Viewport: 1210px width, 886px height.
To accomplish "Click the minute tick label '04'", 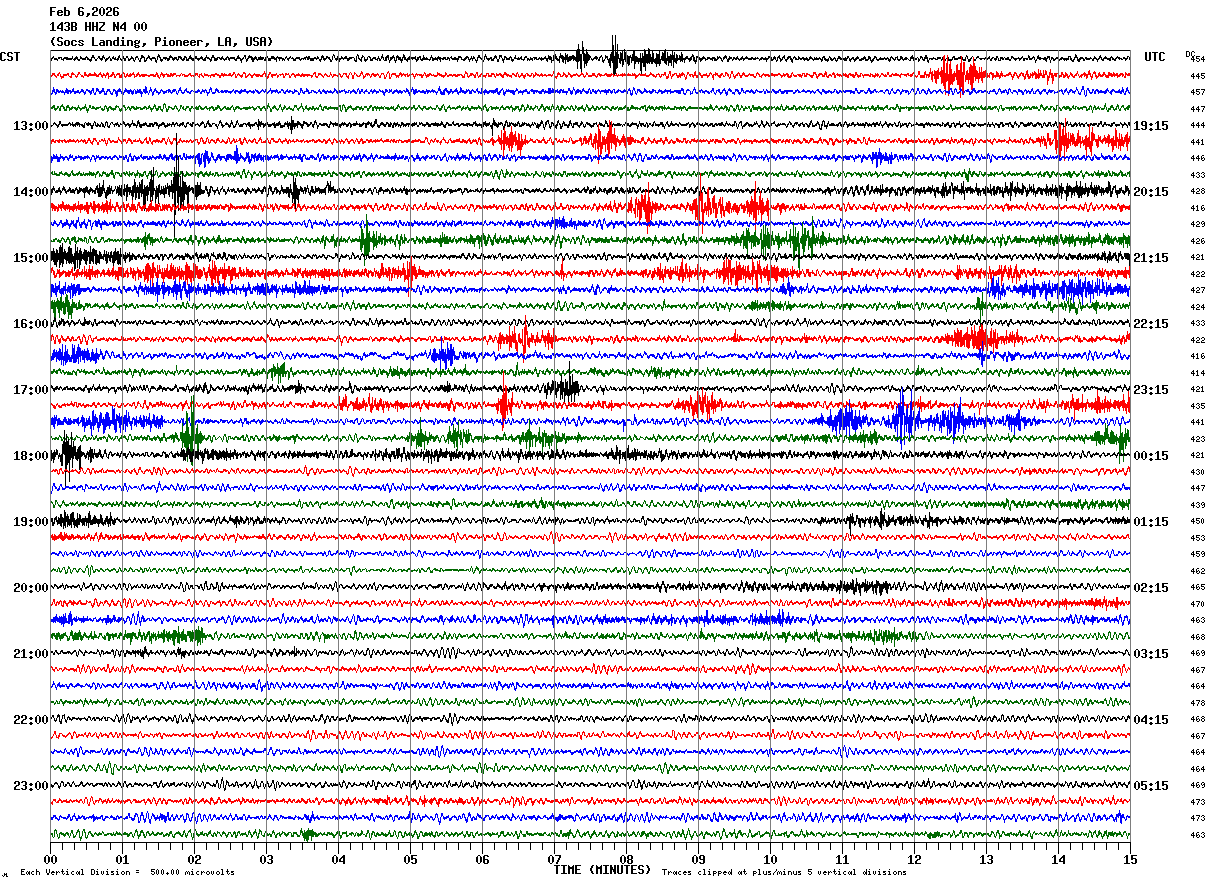I will coord(338,859).
